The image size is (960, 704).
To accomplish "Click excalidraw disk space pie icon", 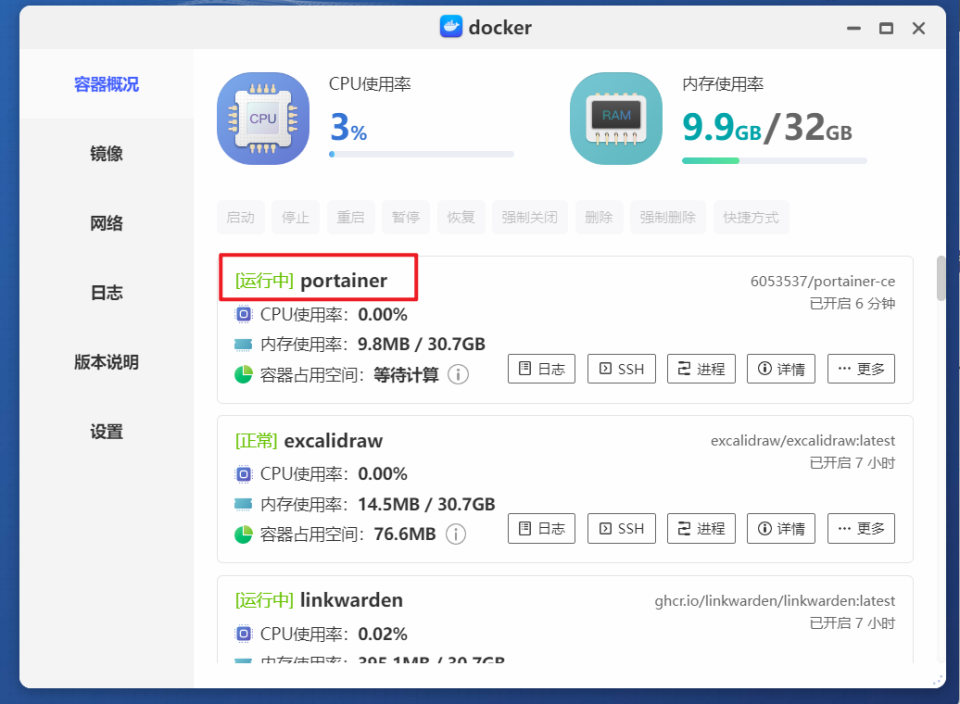I will (x=244, y=534).
